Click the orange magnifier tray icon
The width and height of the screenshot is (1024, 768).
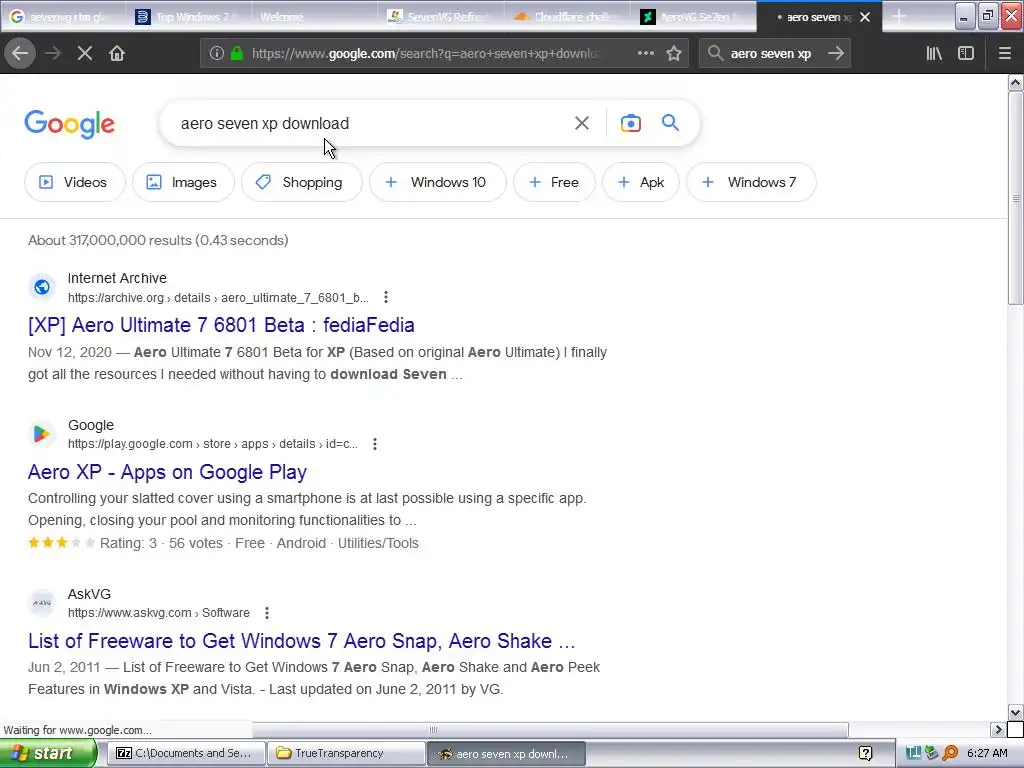pos(950,754)
